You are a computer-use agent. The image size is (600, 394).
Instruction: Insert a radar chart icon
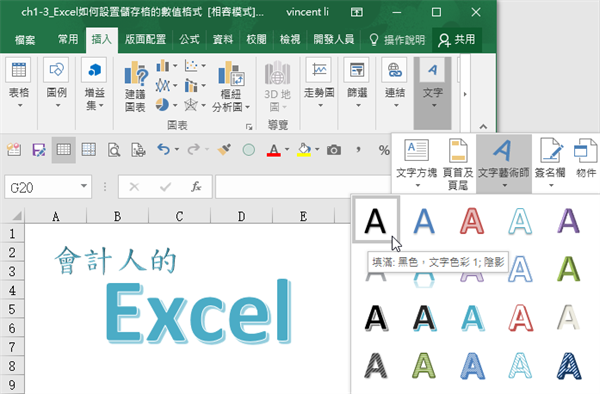point(191,104)
